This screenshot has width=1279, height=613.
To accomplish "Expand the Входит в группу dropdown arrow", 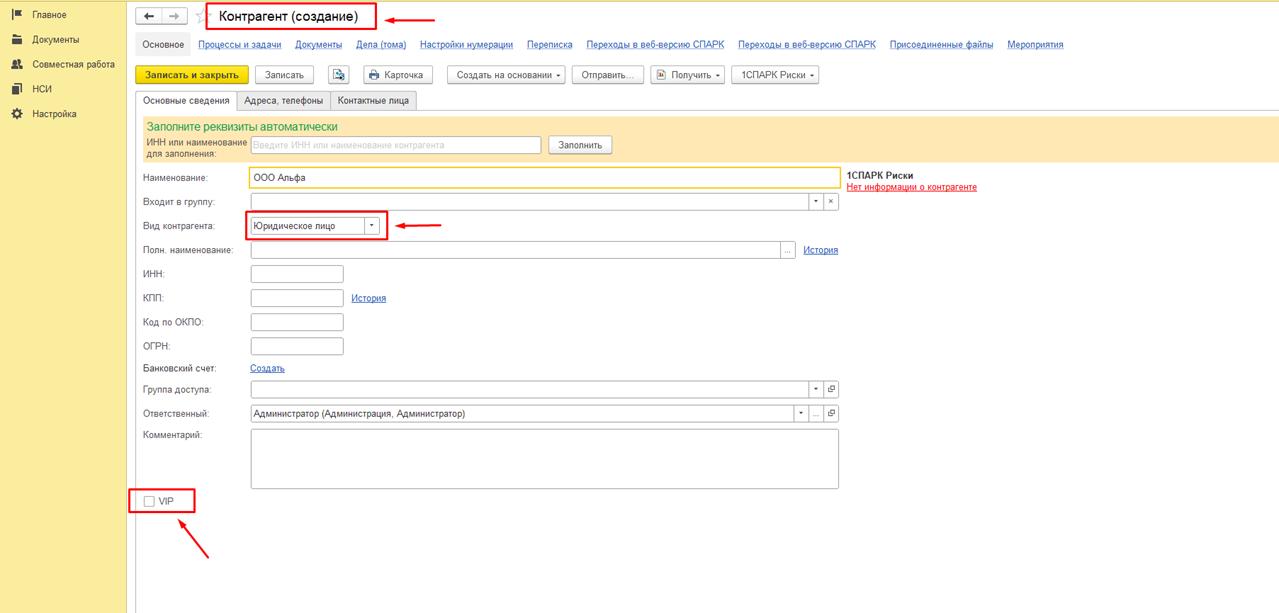I will click(816, 202).
